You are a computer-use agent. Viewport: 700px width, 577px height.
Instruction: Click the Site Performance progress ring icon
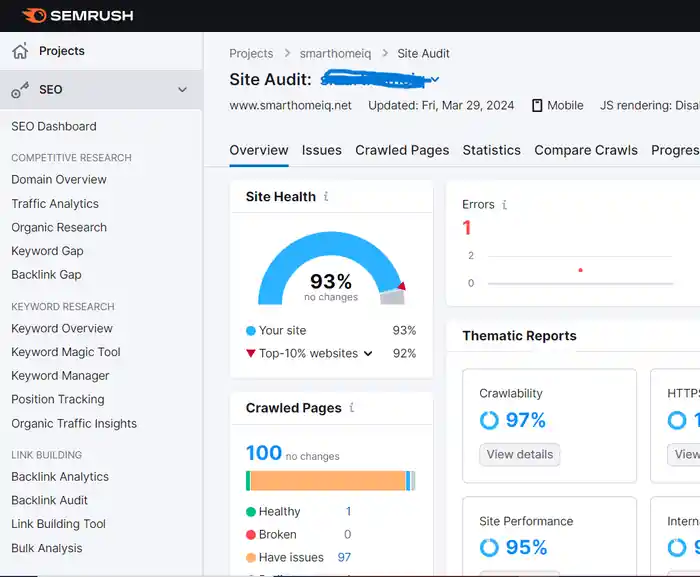[x=489, y=548]
